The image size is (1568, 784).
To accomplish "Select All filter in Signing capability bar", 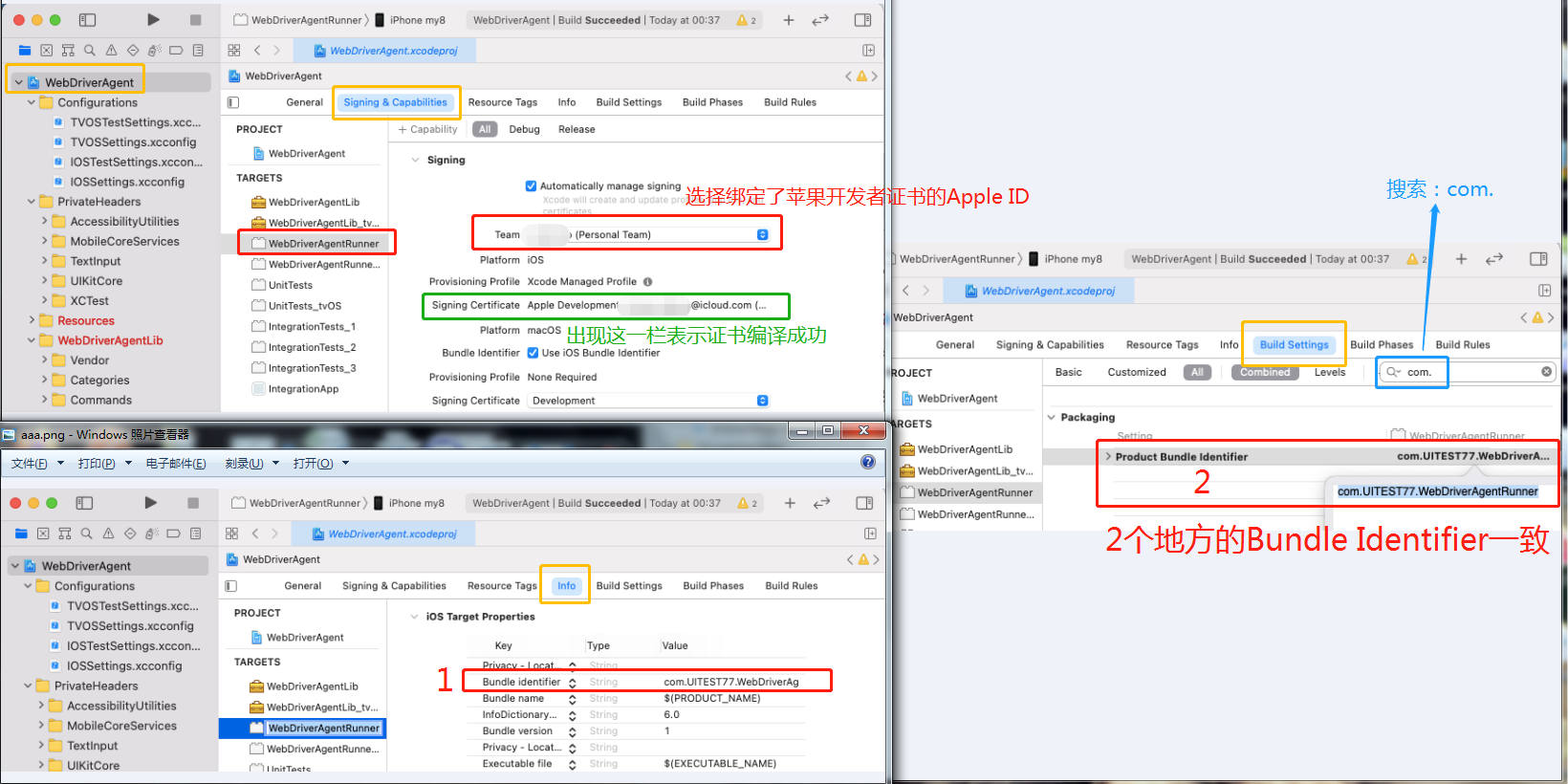I will 485,129.
